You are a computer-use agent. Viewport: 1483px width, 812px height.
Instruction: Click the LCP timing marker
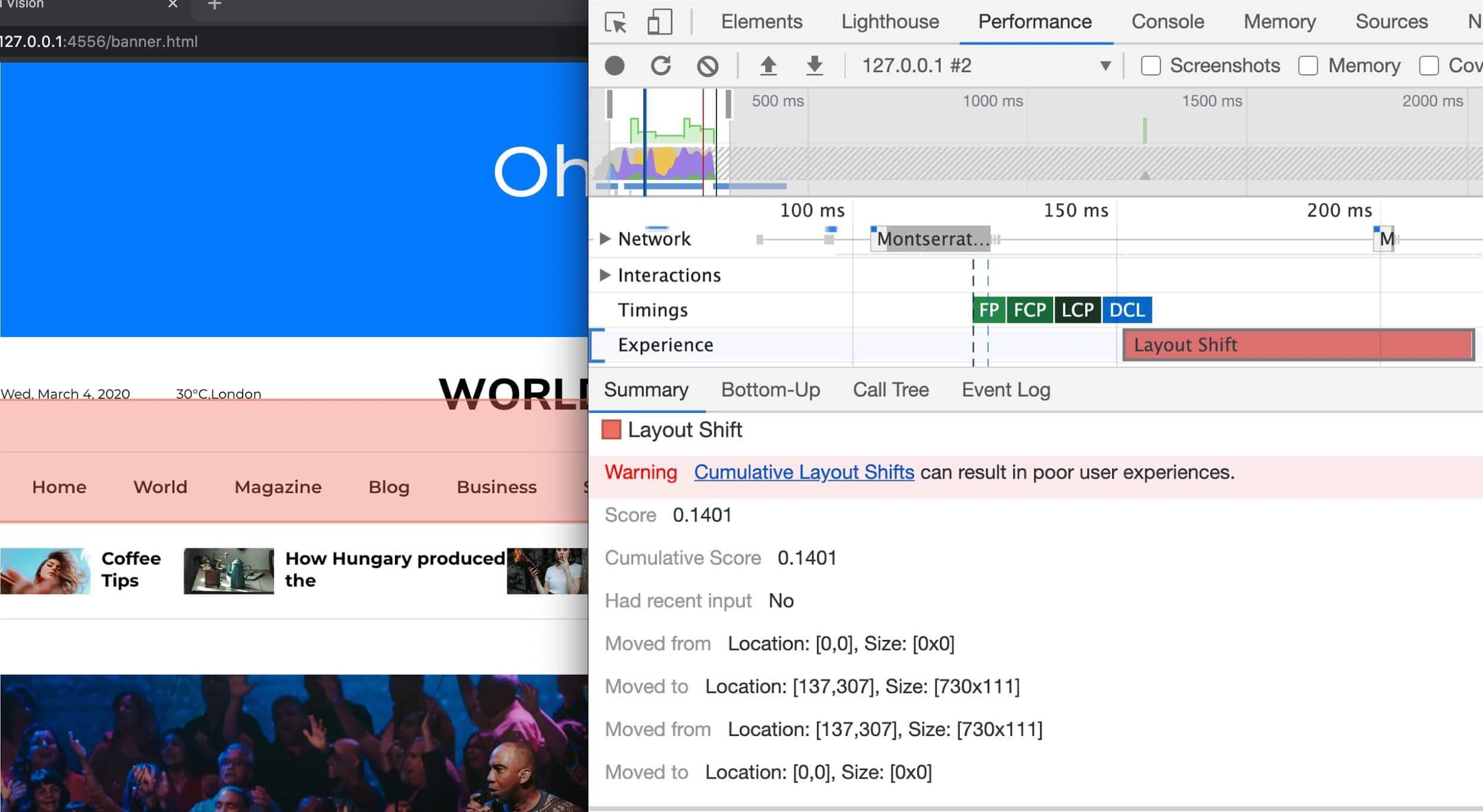point(1079,310)
